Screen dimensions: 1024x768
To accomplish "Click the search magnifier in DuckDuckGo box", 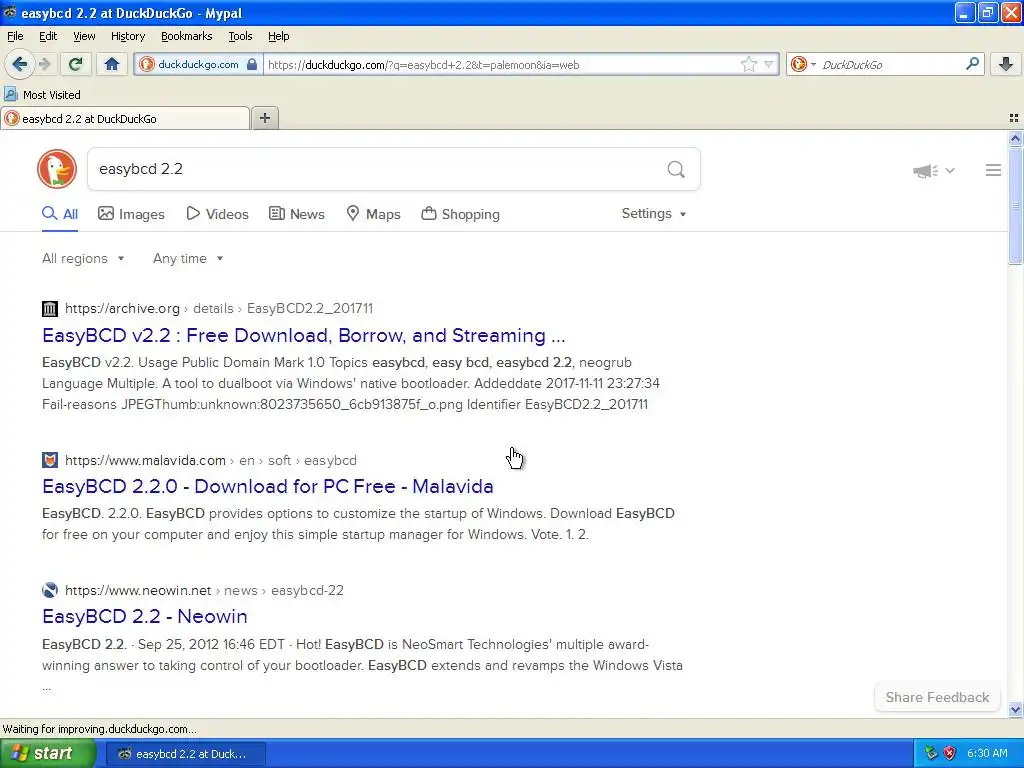I will [x=676, y=170].
